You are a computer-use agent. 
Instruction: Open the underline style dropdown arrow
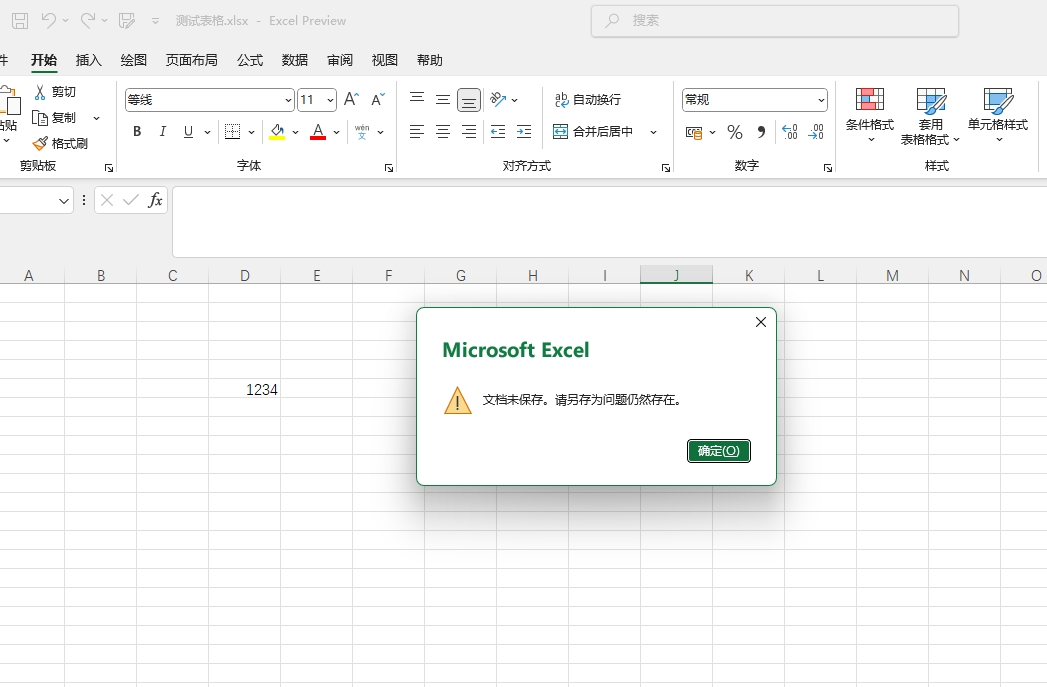click(x=208, y=132)
